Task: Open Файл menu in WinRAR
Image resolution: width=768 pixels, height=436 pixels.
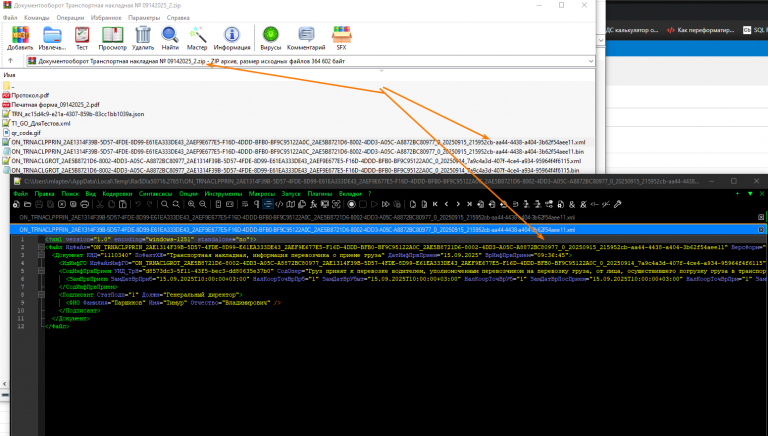Action: point(10,18)
